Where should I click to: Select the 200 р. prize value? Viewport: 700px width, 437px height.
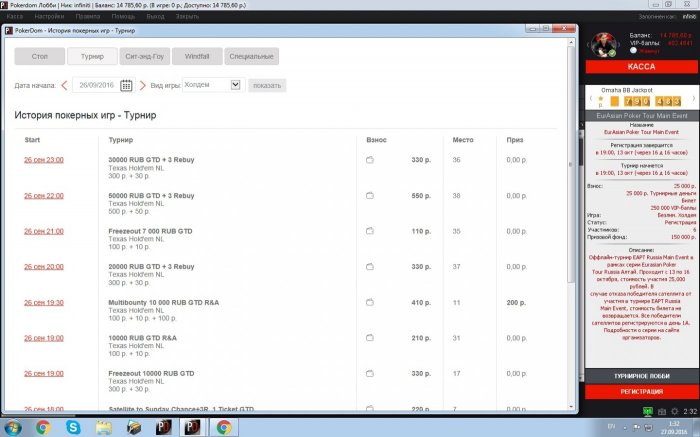click(516, 303)
